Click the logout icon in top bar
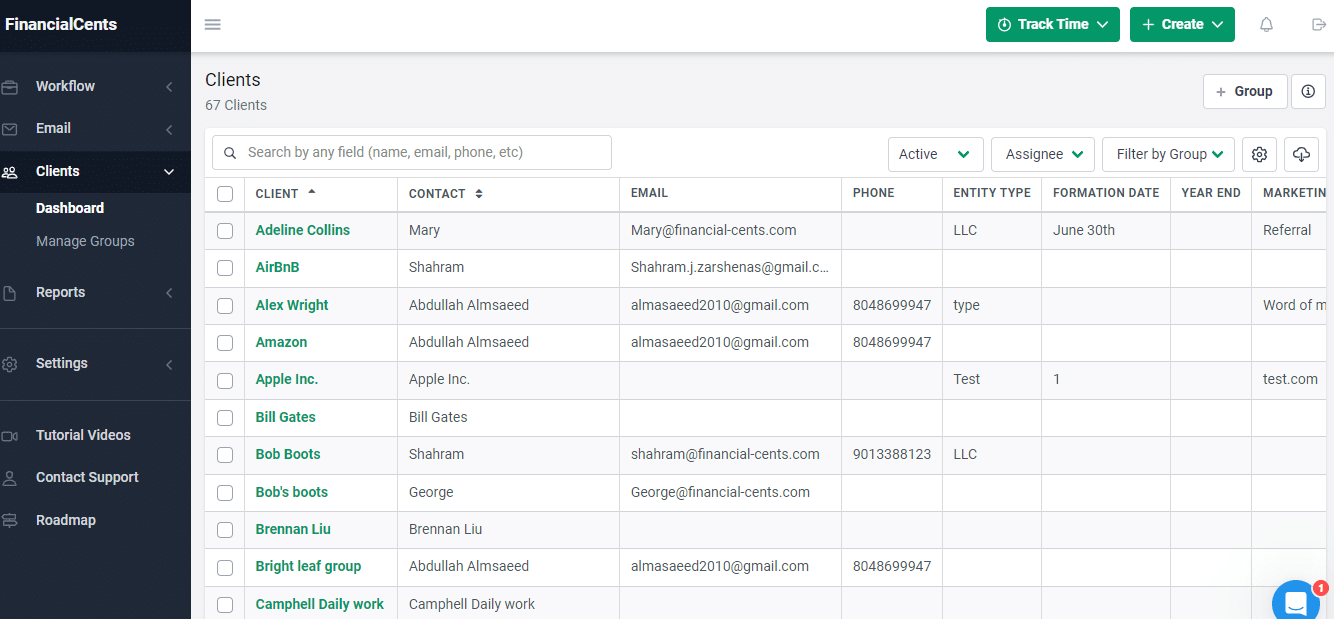This screenshot has width=1334, height=619. (1319, 25)
